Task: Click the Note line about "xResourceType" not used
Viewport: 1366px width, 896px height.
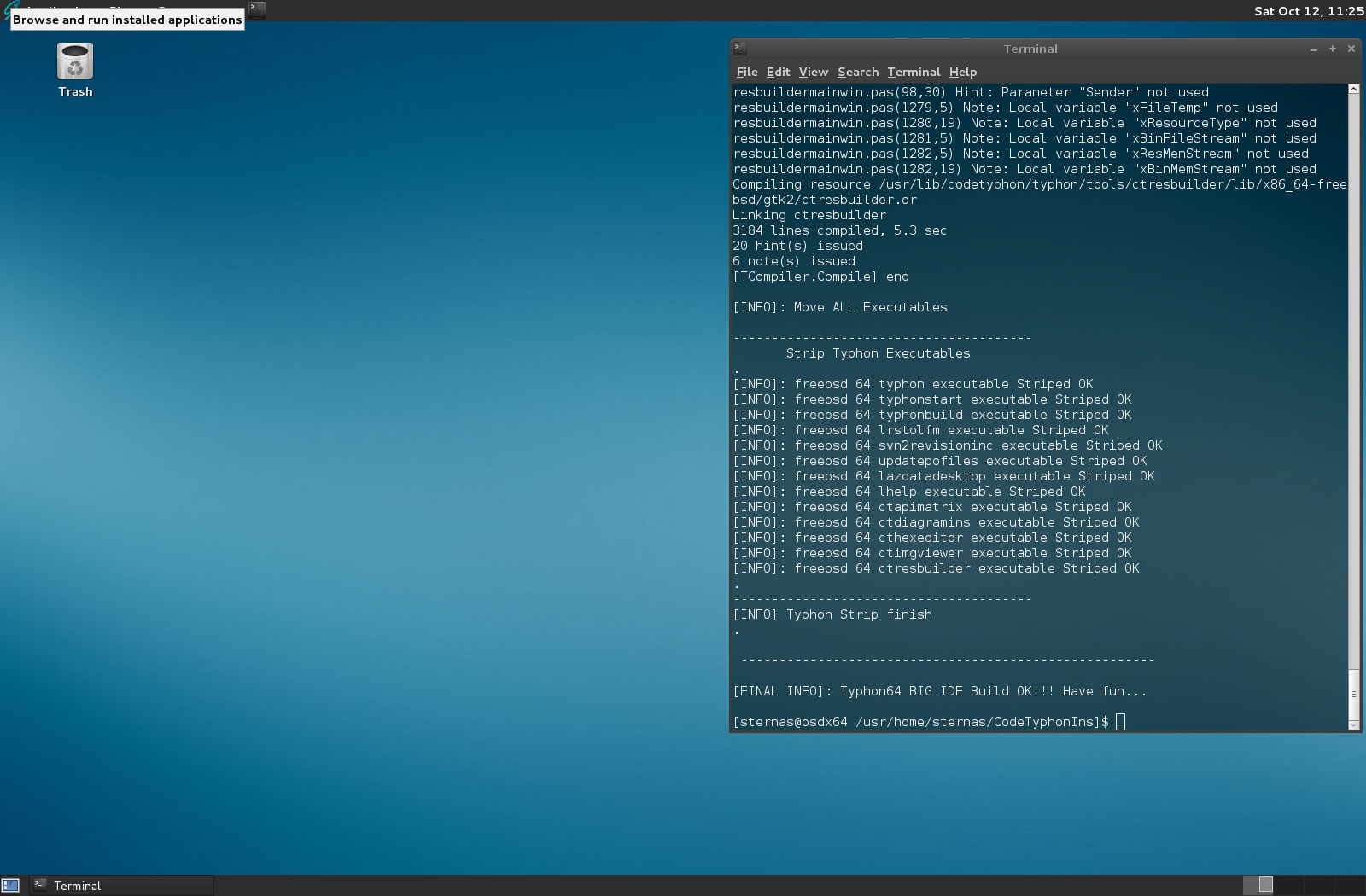Action: click(1024, 123)
